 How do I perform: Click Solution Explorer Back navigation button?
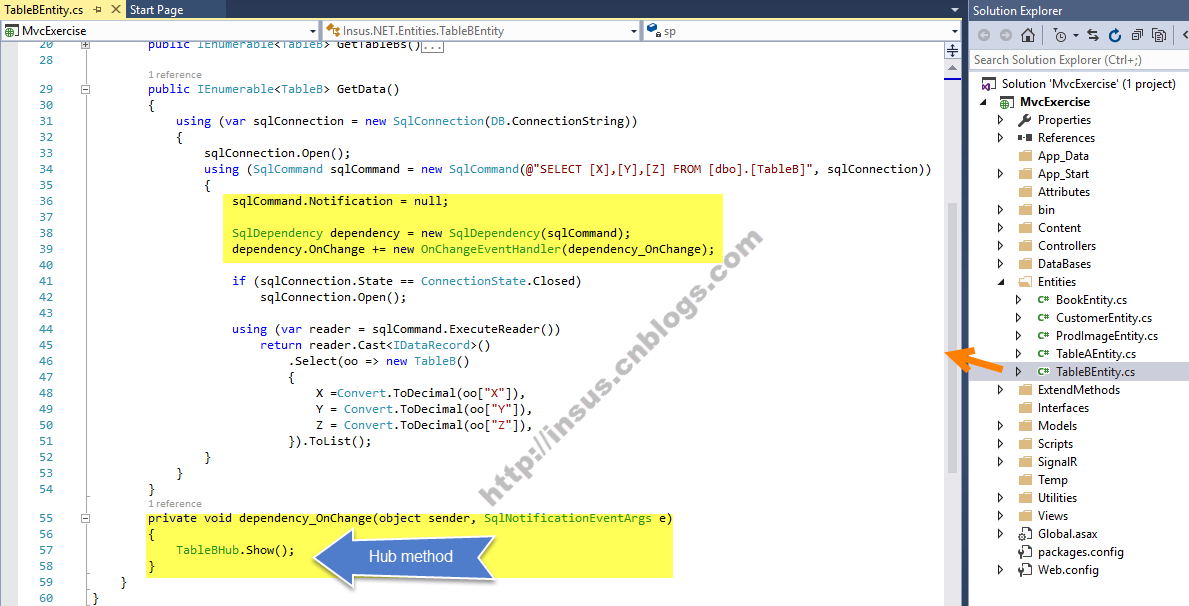pyautogui.click(x=984, y=35)
